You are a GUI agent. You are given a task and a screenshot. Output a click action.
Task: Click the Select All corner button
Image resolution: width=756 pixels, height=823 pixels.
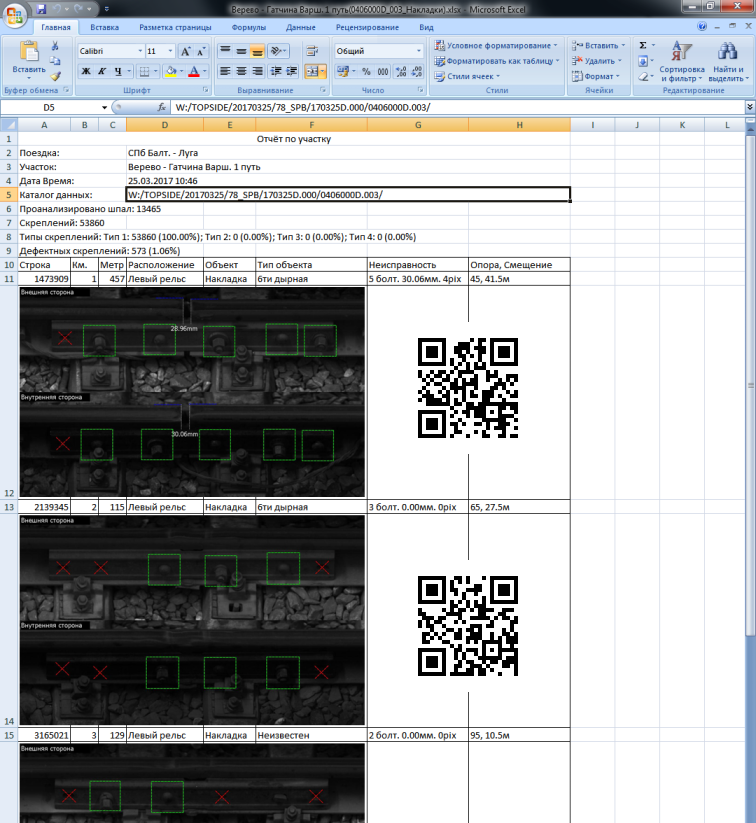click(x=9, y=125)
